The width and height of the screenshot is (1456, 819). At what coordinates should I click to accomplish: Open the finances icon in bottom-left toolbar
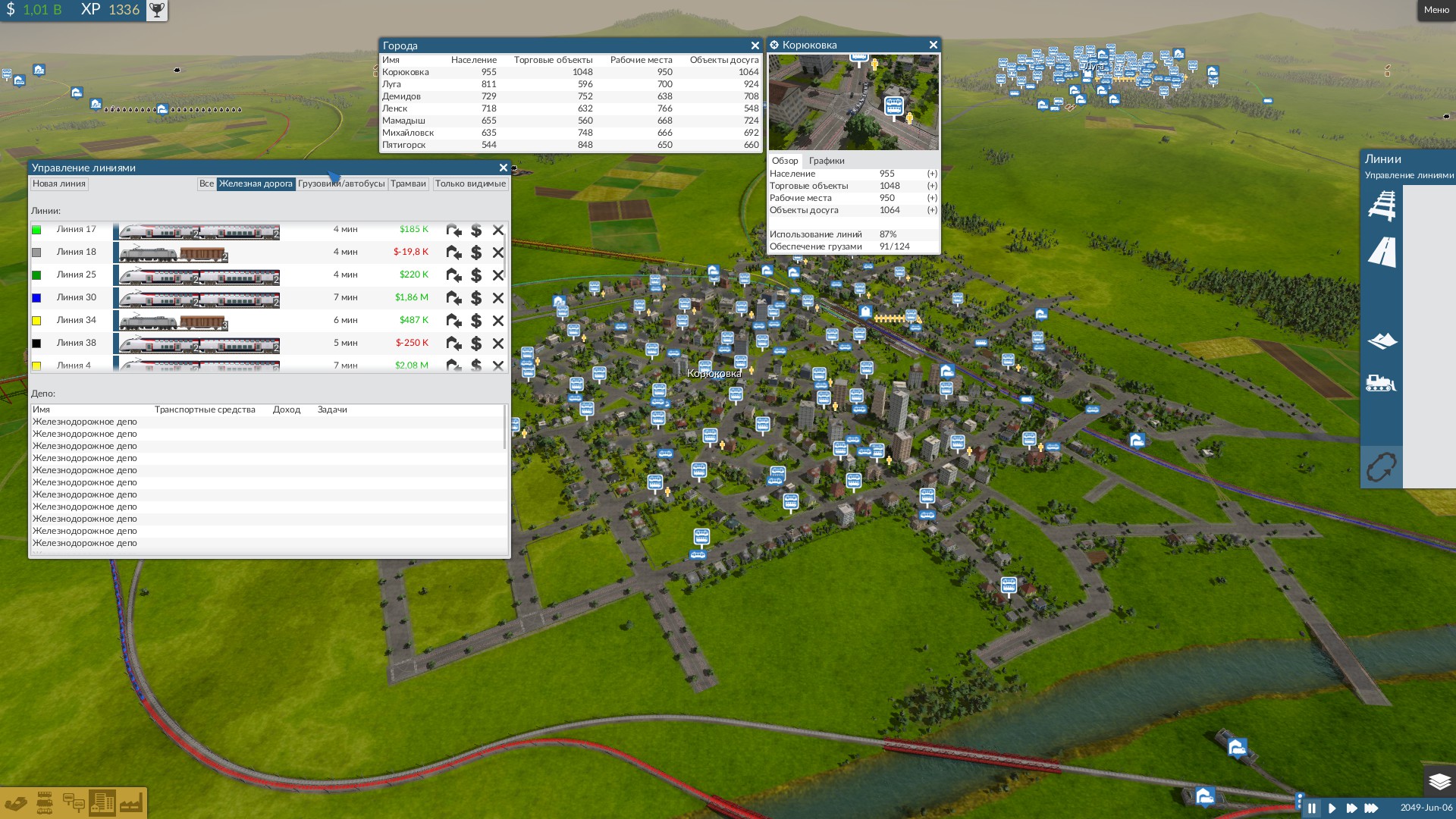click(x=16, y=803)
